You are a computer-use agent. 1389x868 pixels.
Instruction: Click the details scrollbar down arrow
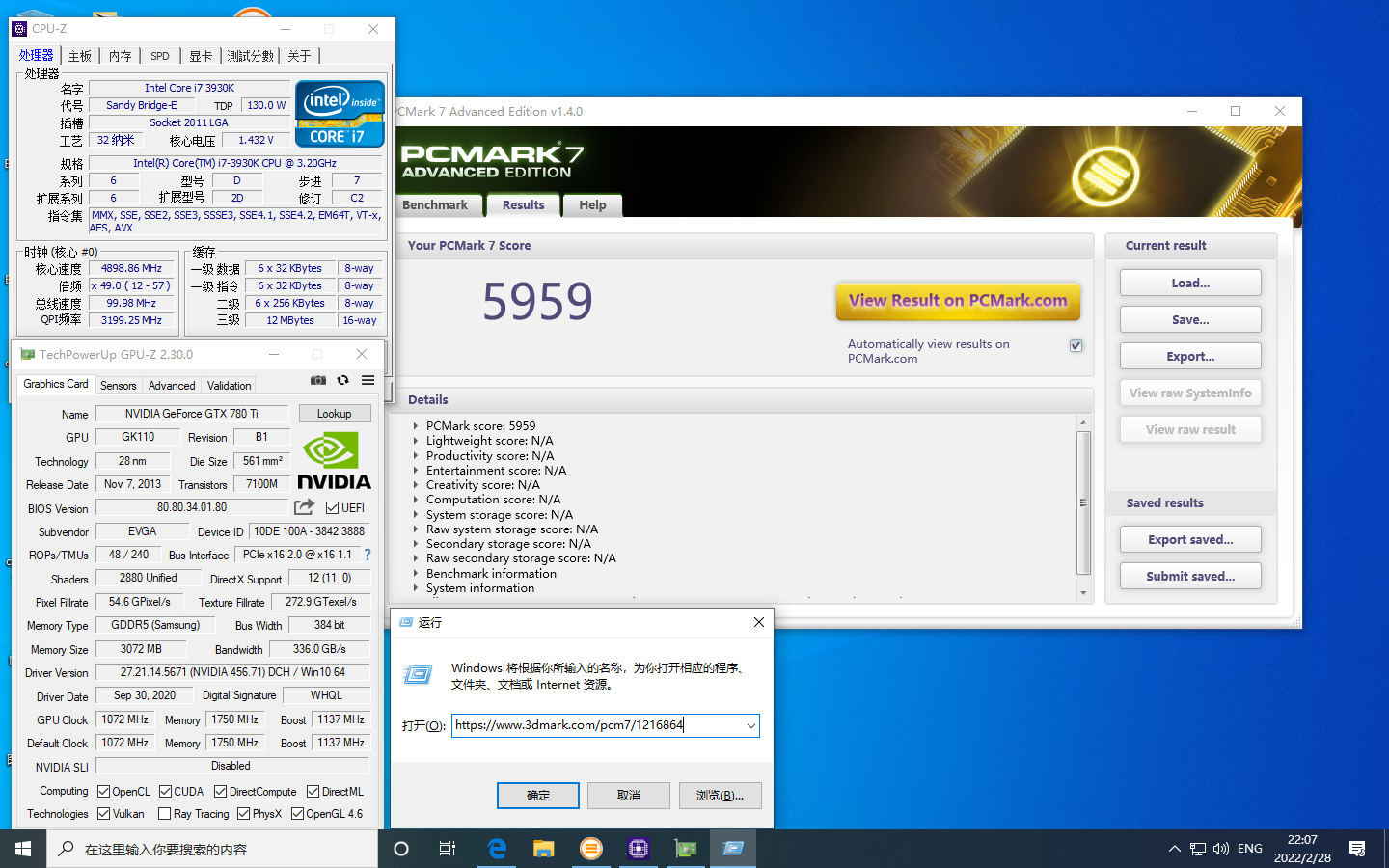point(1083,592)
